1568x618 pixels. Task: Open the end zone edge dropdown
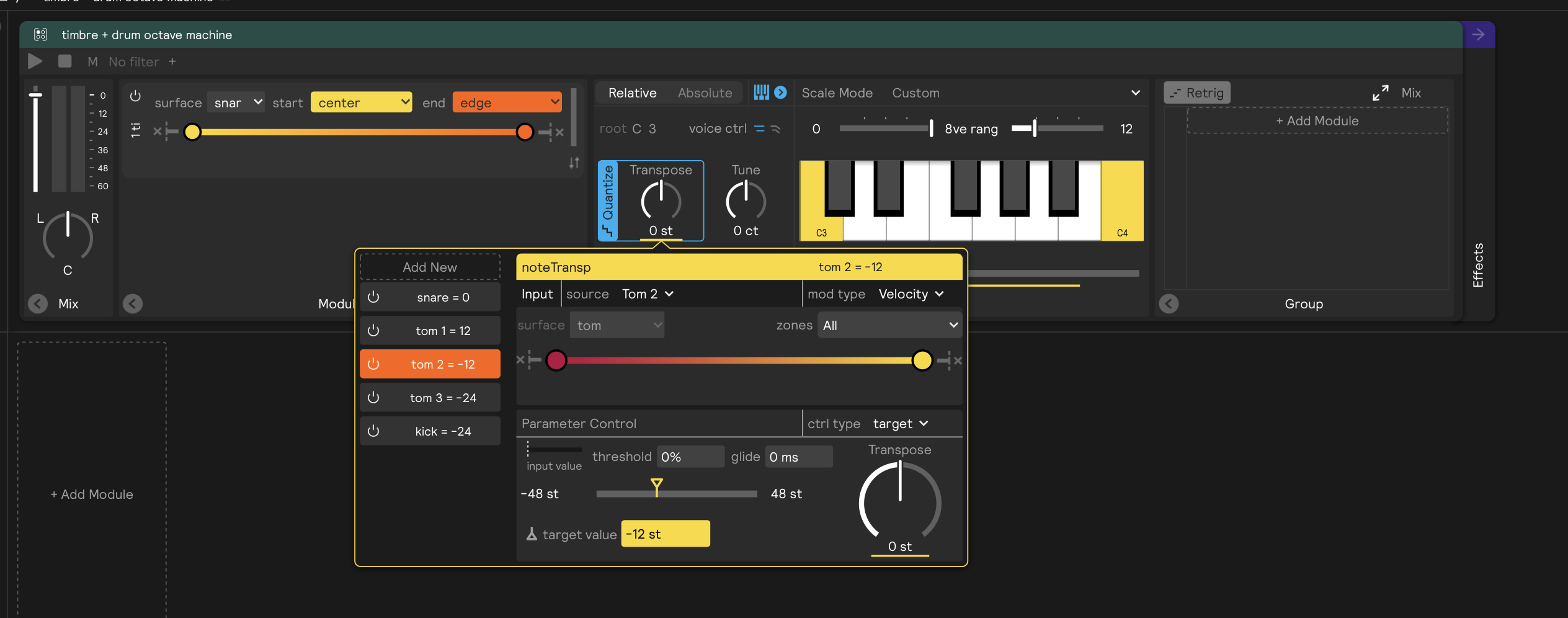(507, 102)
